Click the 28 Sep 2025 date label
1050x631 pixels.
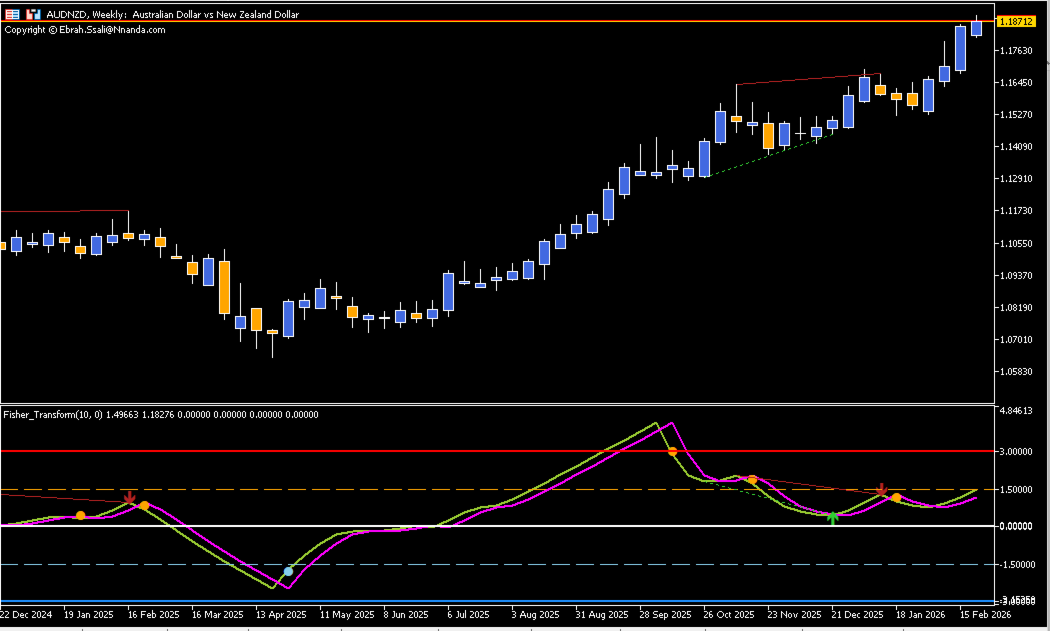coord(665,614)
